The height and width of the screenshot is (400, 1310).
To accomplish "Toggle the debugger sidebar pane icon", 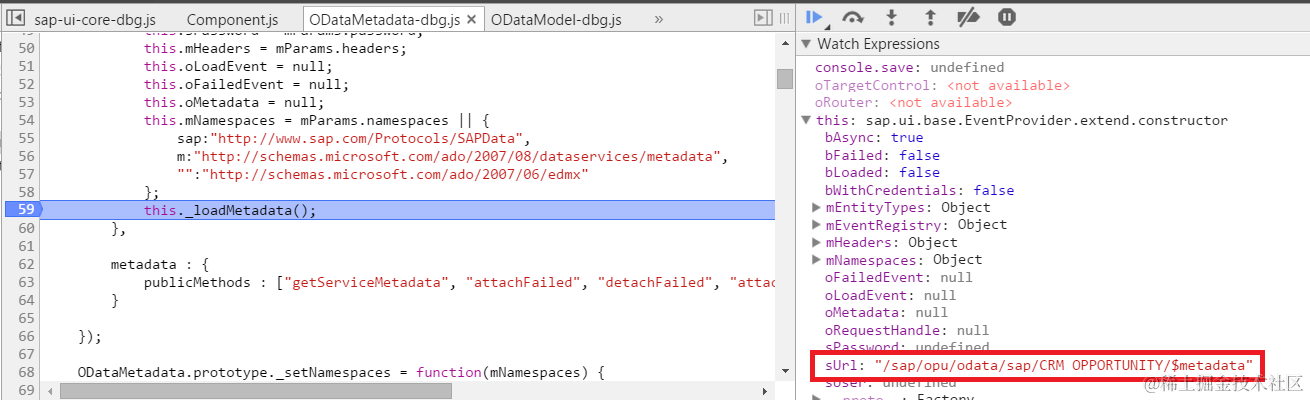I will point(764,18).
